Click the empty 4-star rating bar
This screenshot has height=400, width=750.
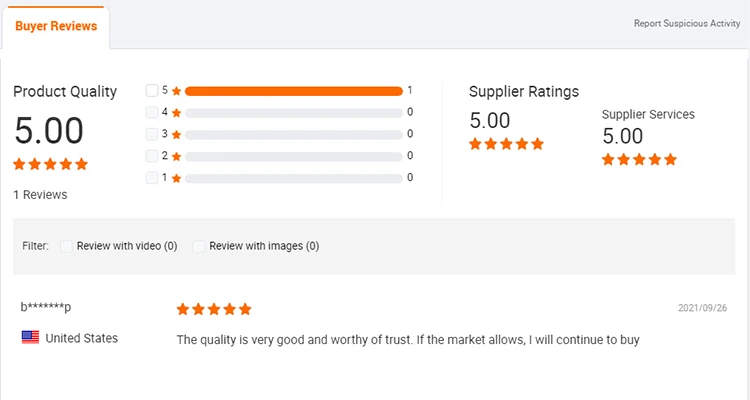point(293,112)
